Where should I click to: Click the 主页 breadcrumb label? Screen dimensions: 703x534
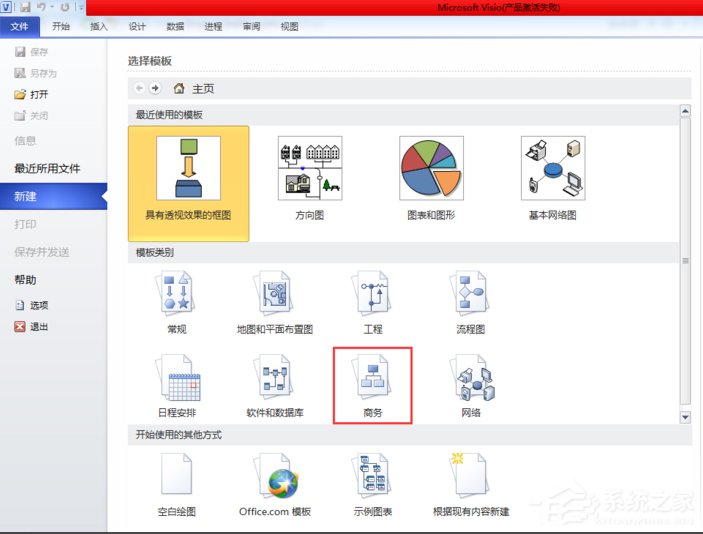coord(203,89)
